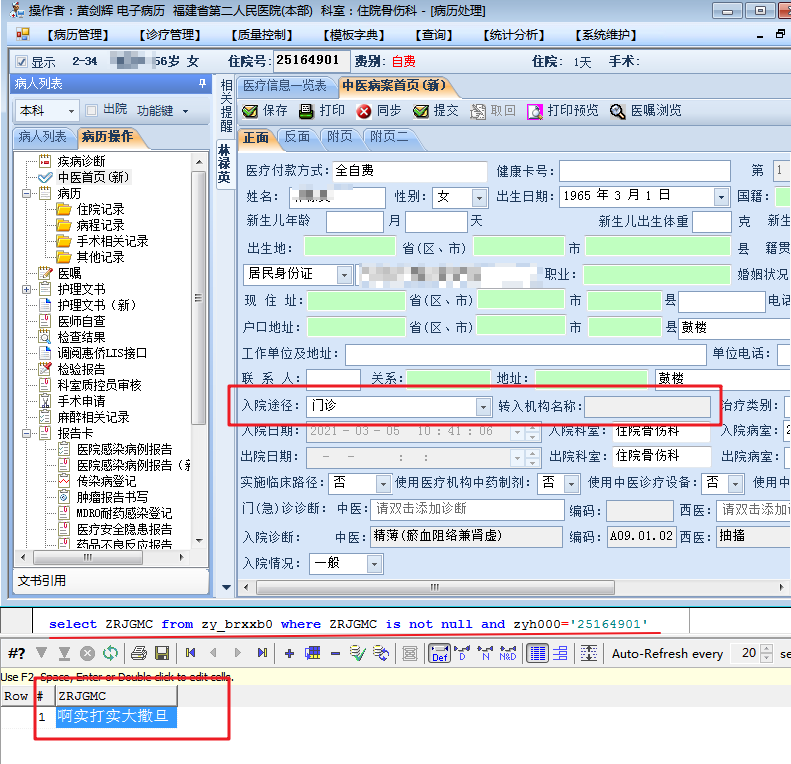Switch to form view icon

pos(560,653)
